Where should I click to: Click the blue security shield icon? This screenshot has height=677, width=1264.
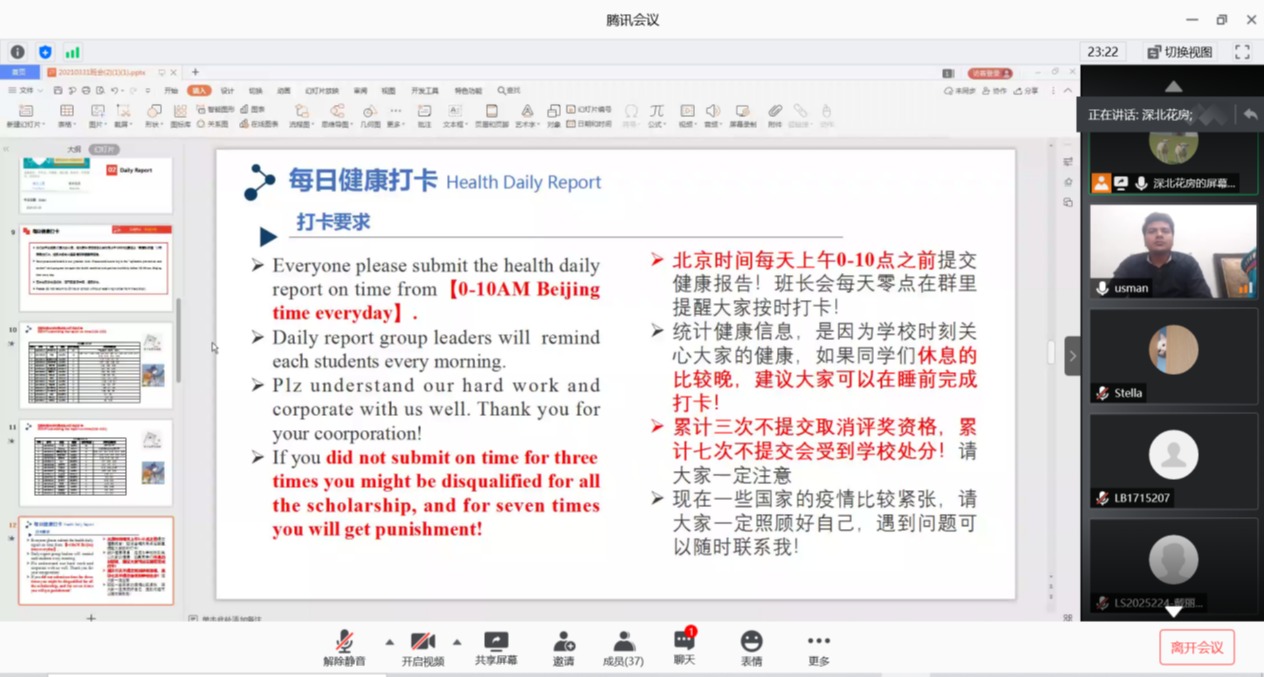pos(45,52)
